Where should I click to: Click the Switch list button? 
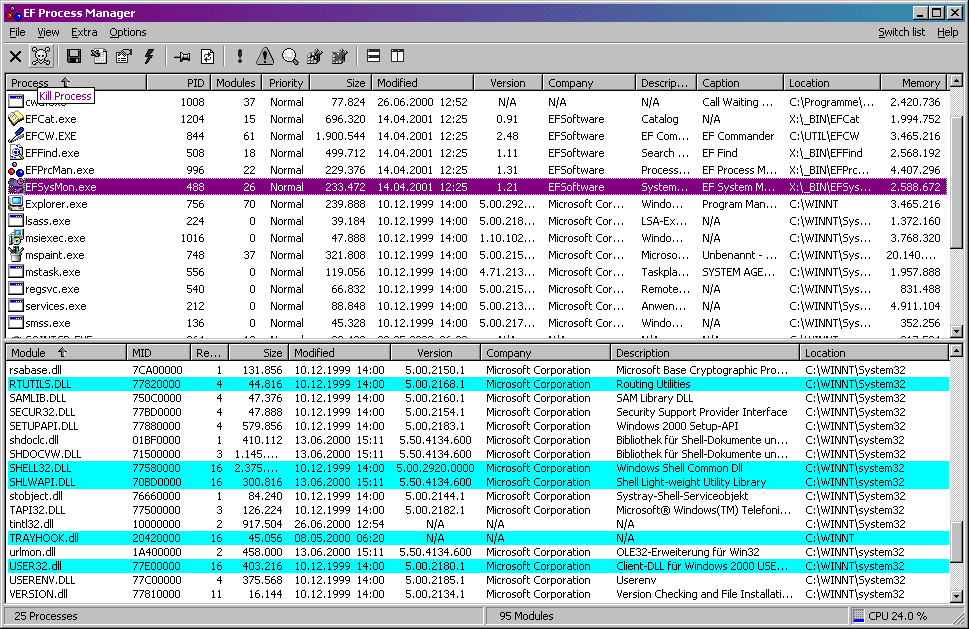tap(901, 32)
